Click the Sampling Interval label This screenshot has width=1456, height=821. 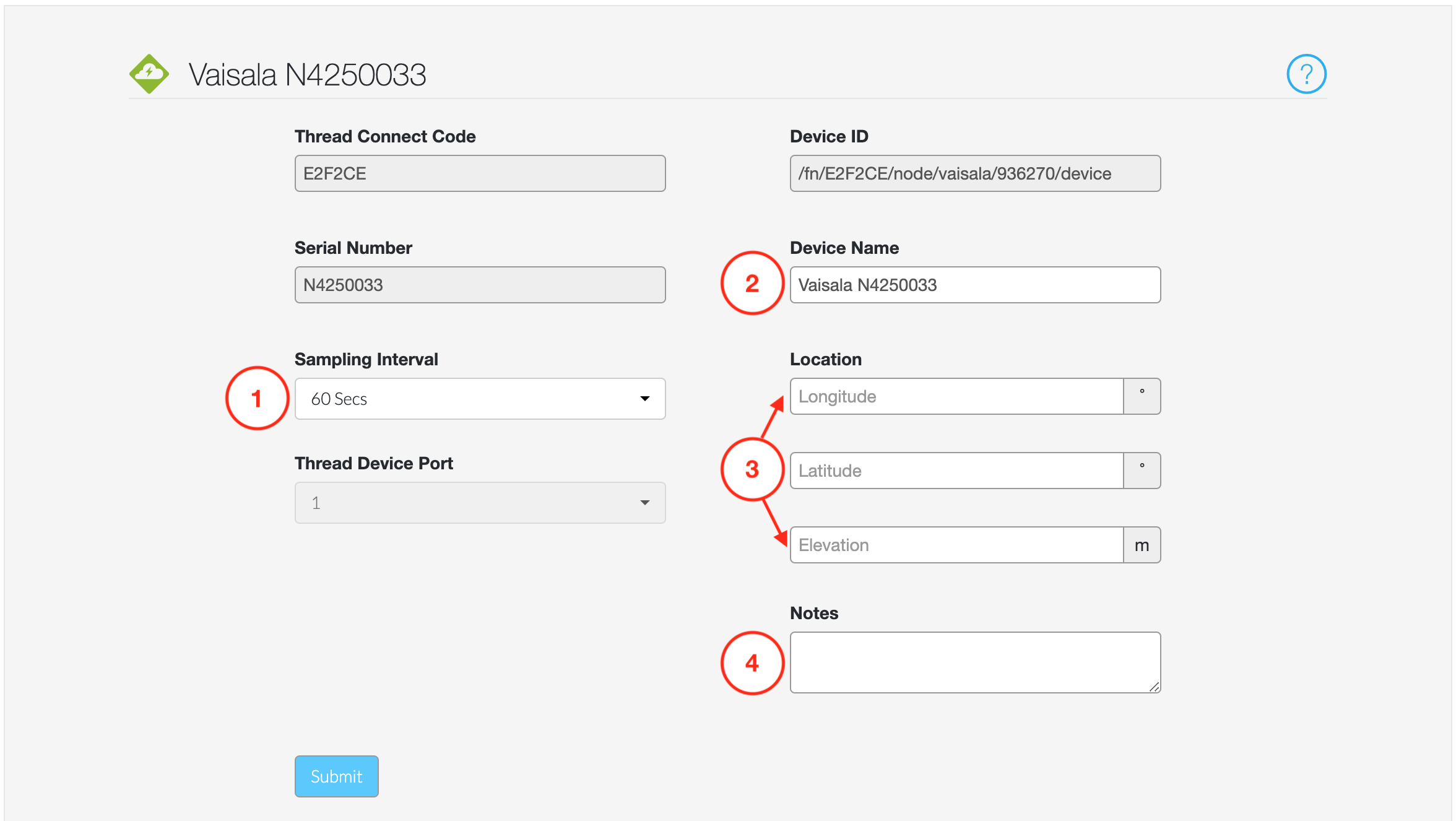click(x=366, y=359)
